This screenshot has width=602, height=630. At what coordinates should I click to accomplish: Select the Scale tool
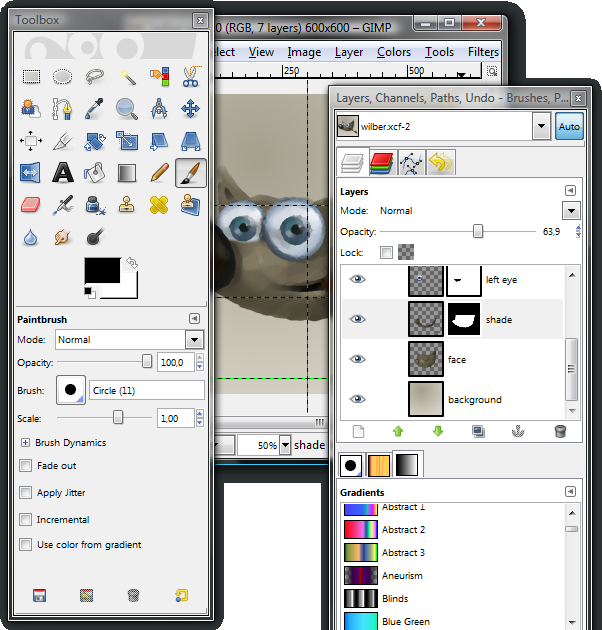(127, 141)
